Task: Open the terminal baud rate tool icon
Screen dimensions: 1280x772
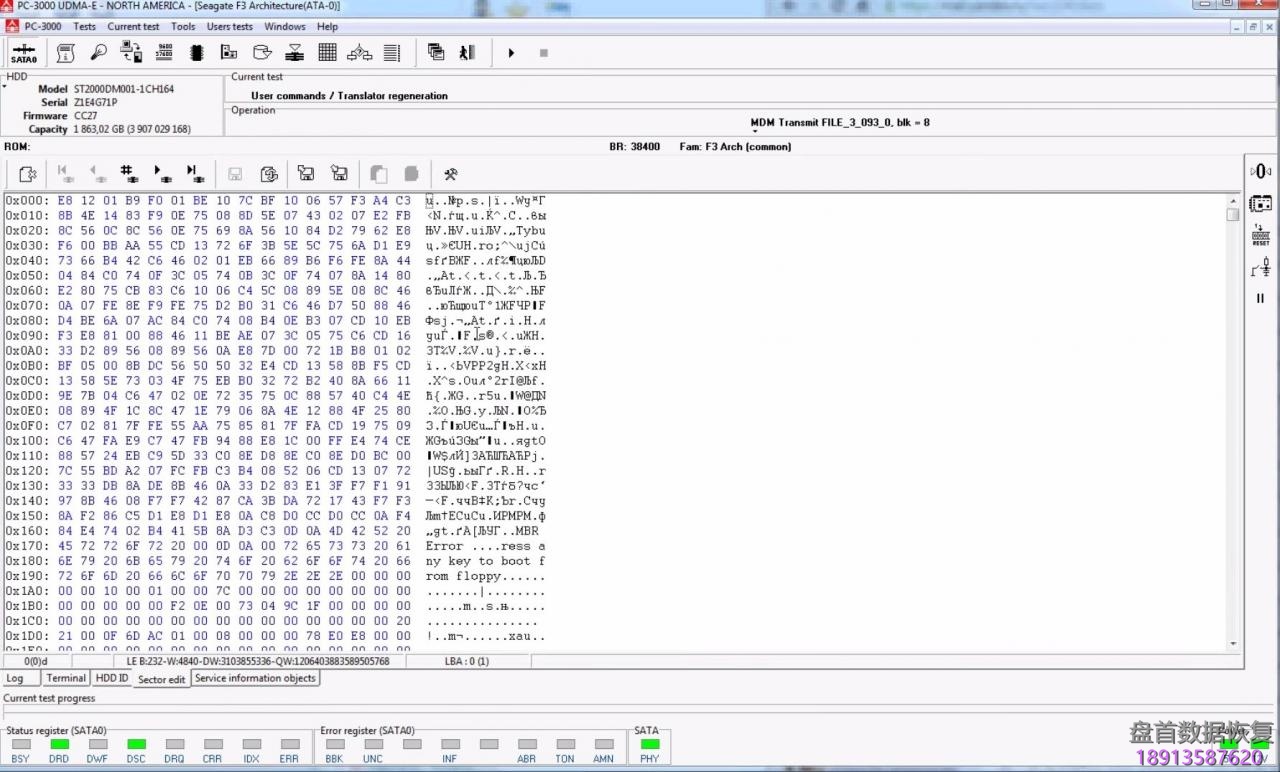Action: tap(164, 52)
